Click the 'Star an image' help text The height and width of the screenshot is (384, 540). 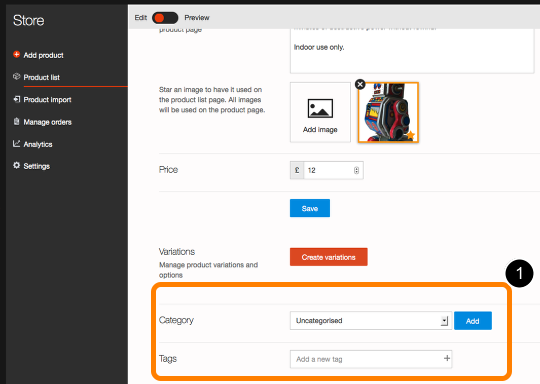click(x=212, y=100)
